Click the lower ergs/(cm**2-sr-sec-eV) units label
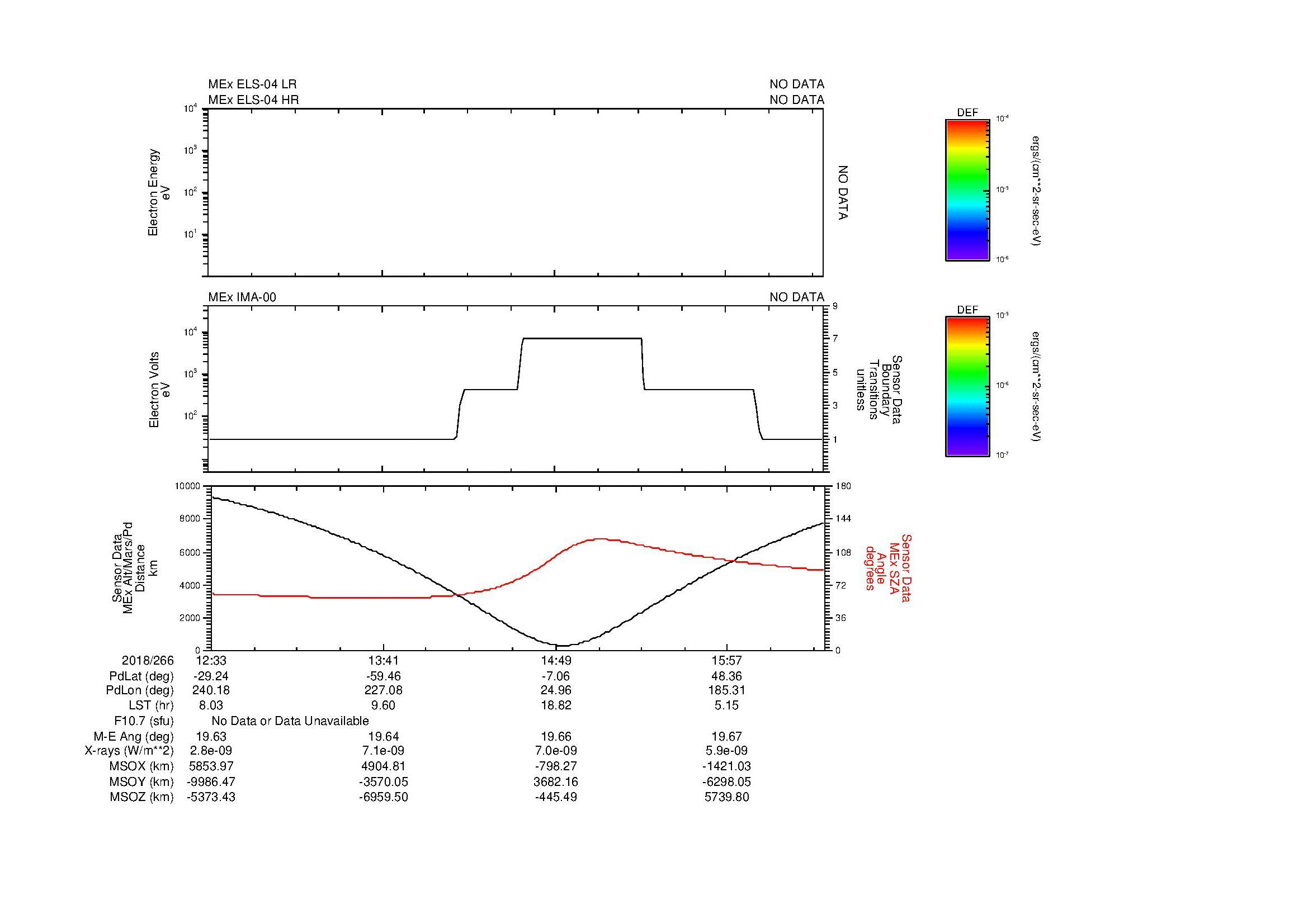Image resolution: width=1308 pixels, height=924 pixels. [1037, 387]
